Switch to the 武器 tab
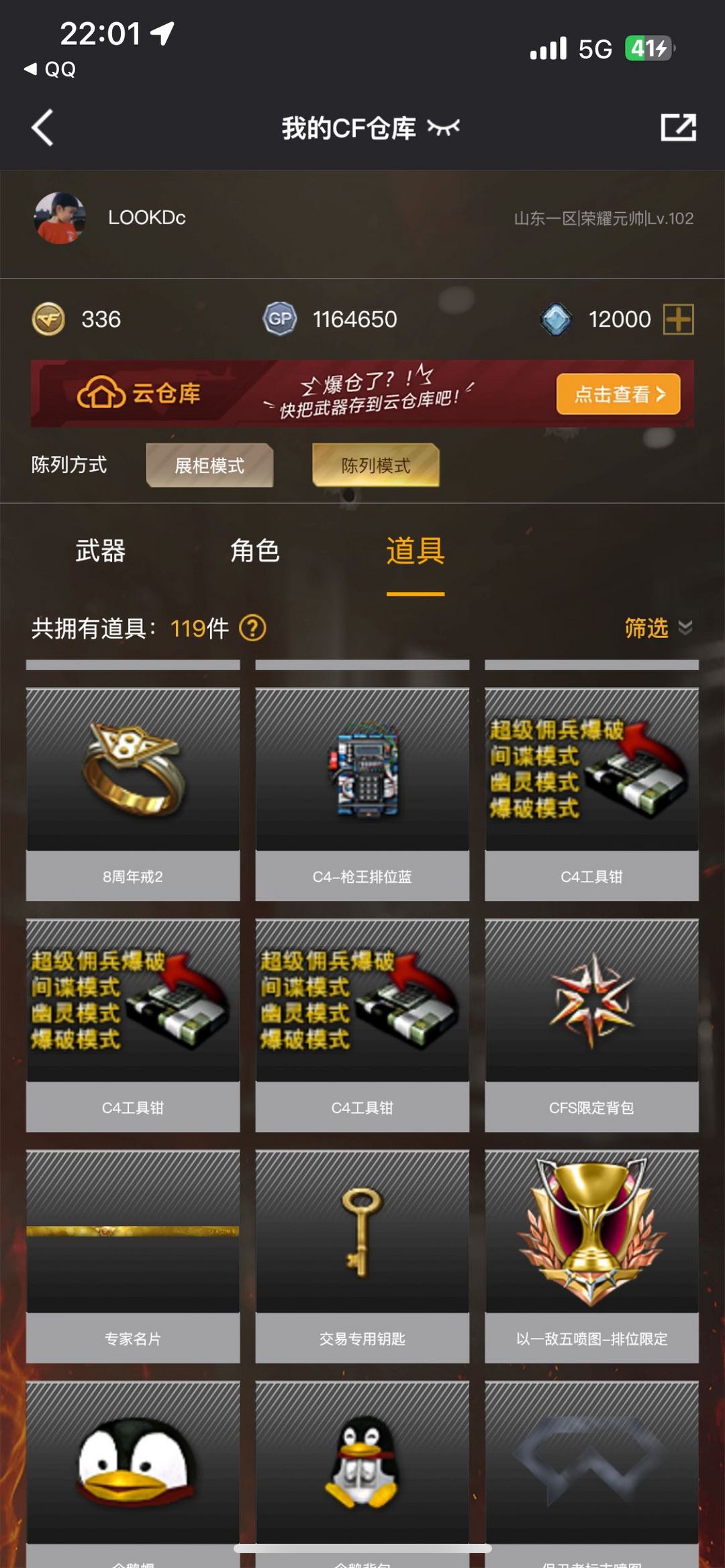The image size is (725, 1568). [x=101, y=551]
